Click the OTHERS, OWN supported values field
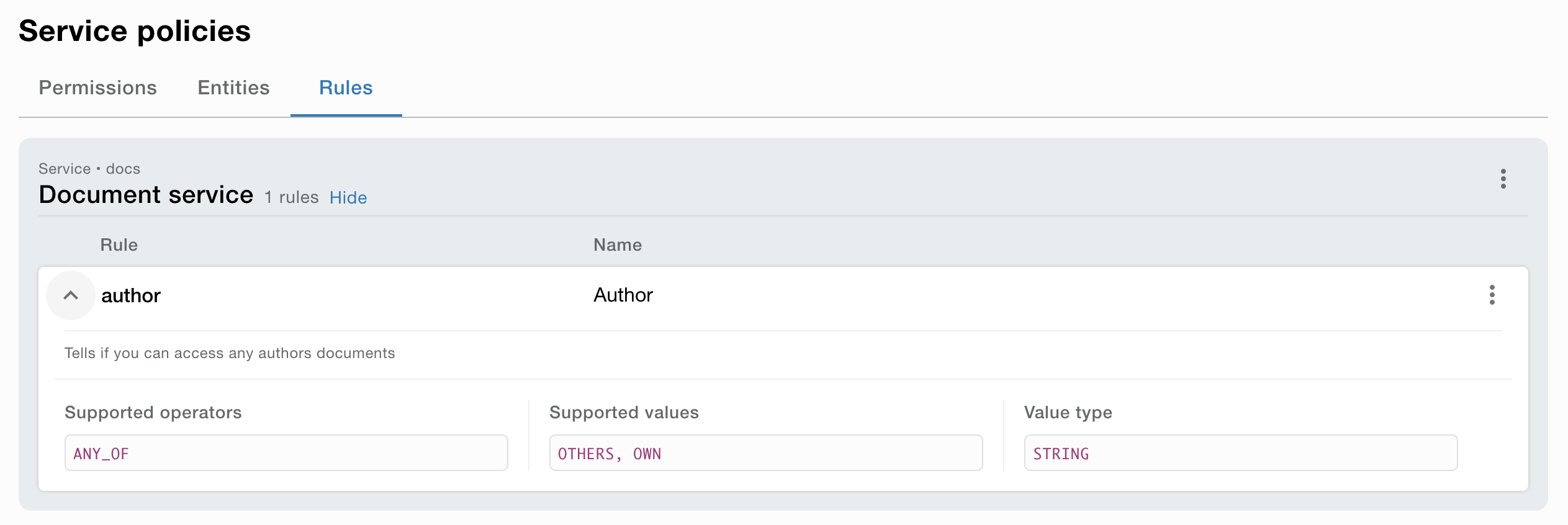1568x525 pixels. [765, 453]
